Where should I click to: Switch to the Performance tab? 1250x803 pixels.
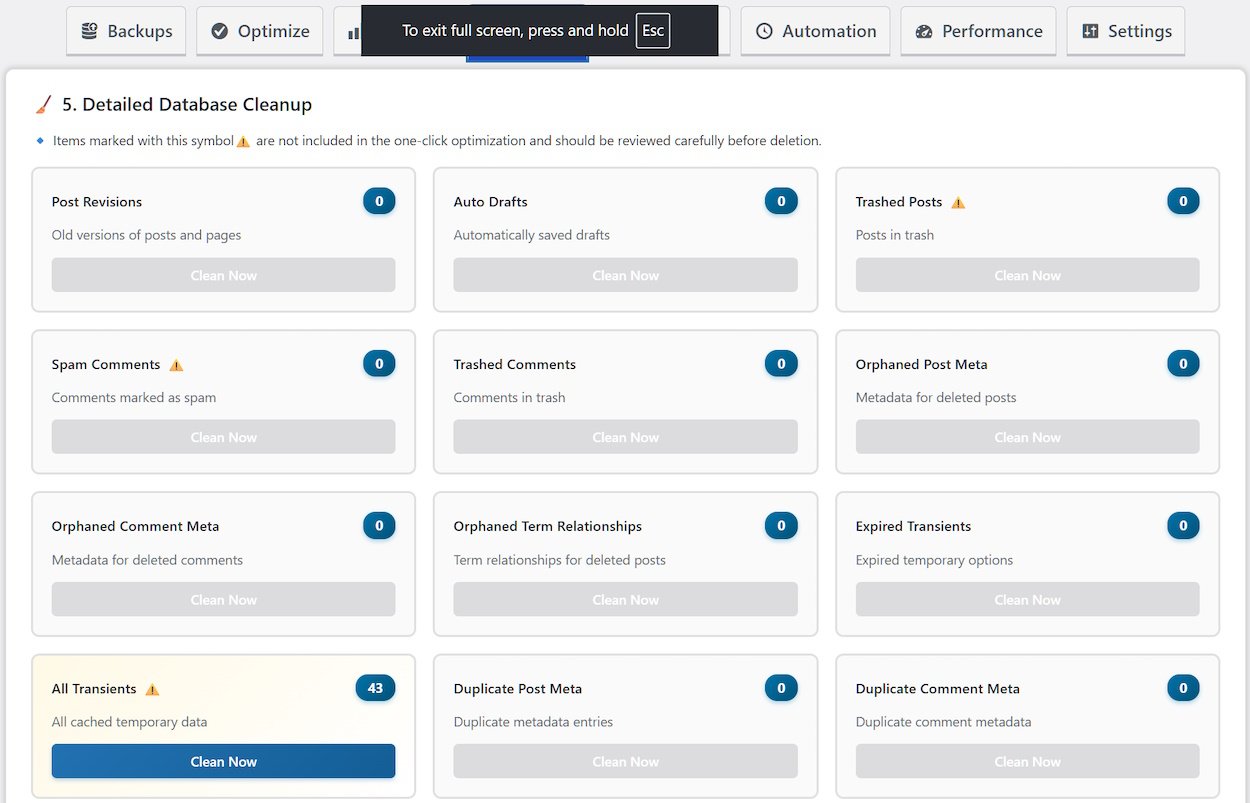click(x=979, y=31)
